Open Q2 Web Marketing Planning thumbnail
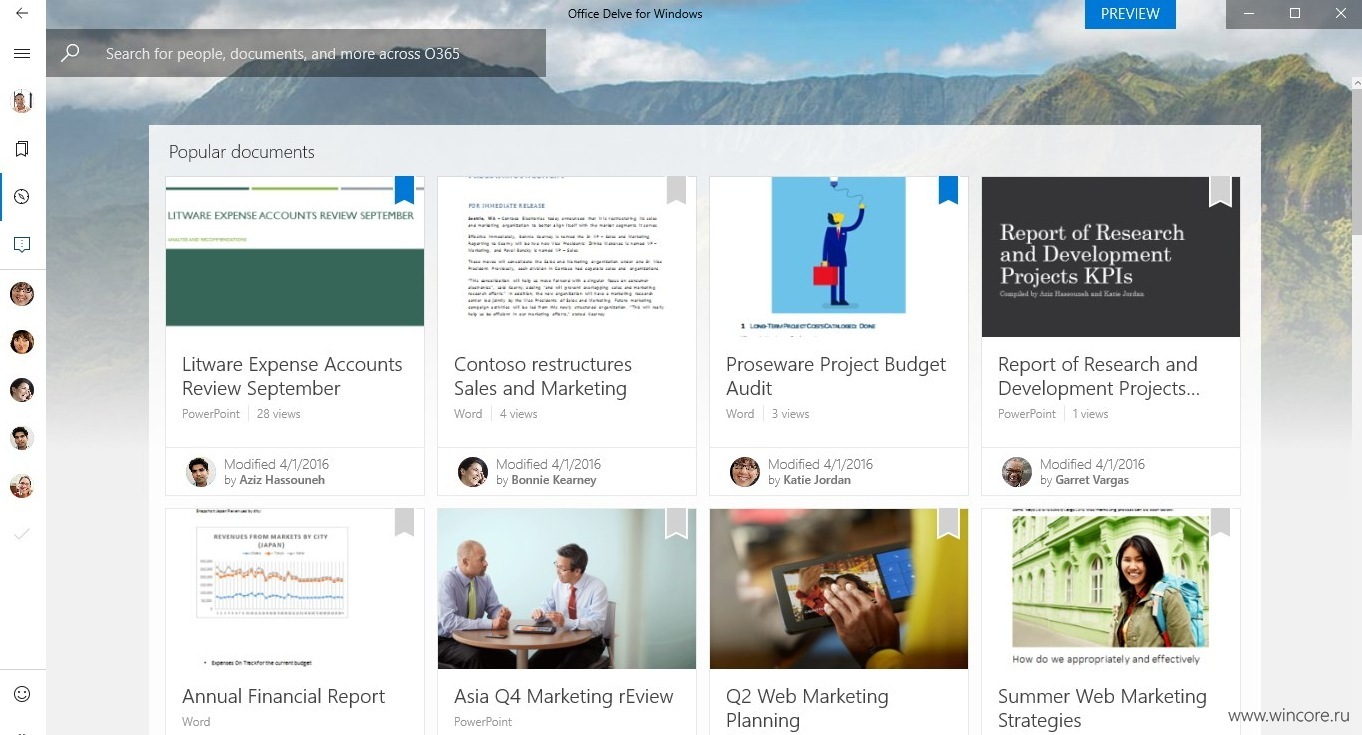1362x735 pixels. 839,589
